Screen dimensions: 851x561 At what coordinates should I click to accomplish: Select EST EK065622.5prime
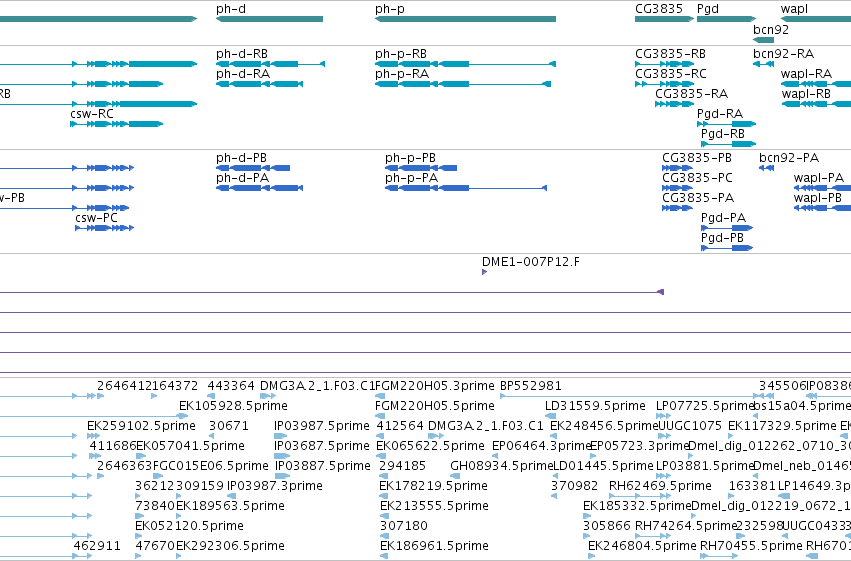430,446
